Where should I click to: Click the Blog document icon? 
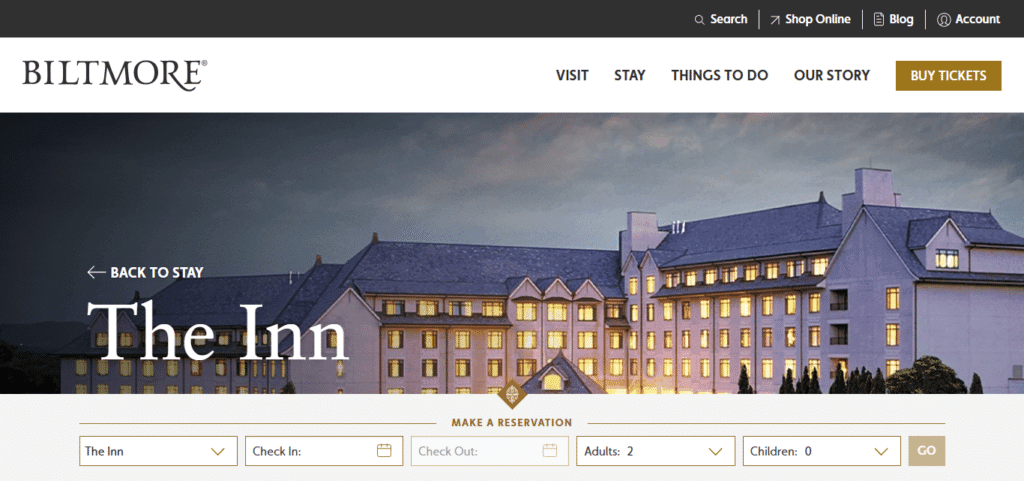(x=878, y=19)
